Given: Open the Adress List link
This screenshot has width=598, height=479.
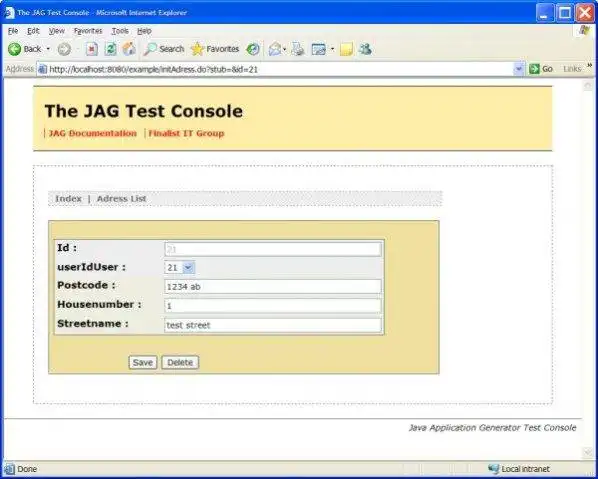Looking at the screenshot, I should (122, 199).
